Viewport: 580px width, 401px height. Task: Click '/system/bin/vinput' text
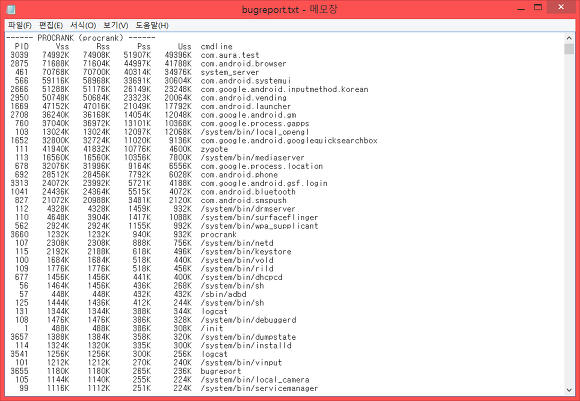241,363
